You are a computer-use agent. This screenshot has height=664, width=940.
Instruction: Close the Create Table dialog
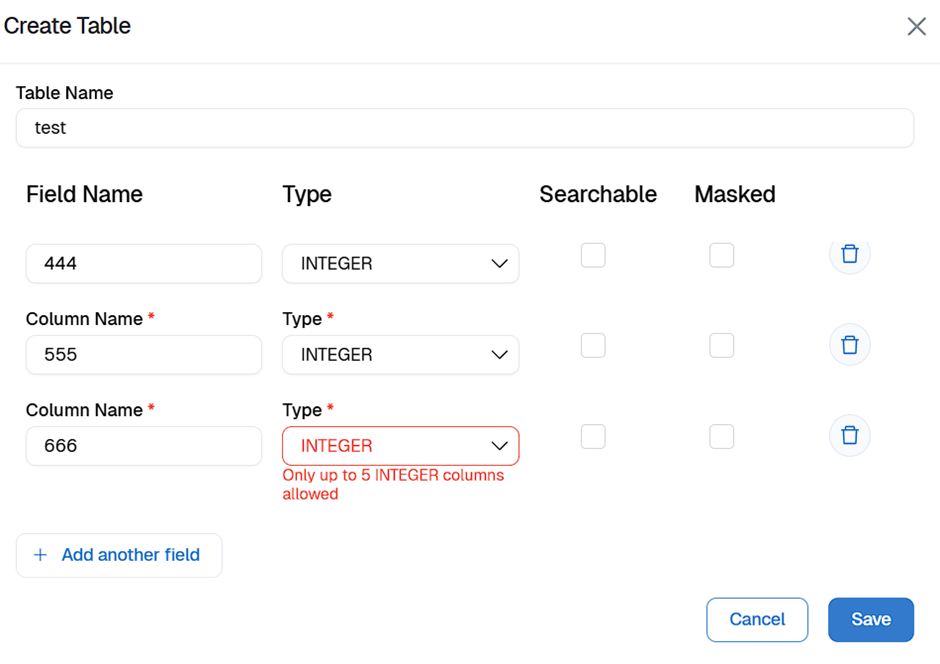click(916, 27)
